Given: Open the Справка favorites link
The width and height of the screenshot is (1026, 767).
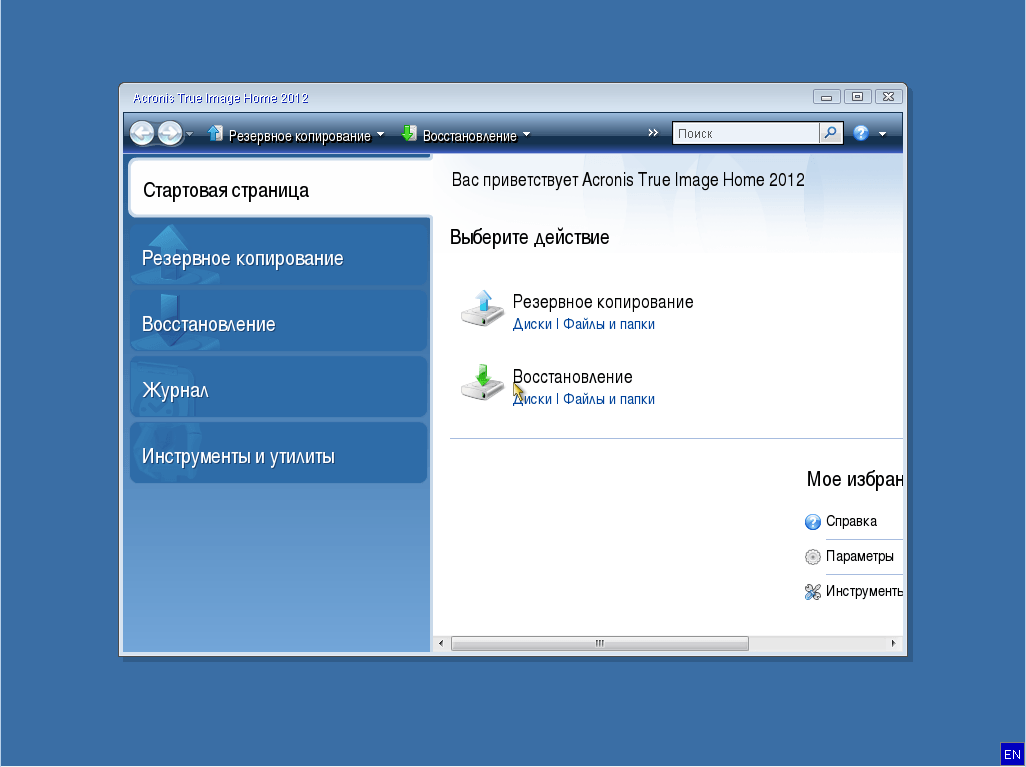Looking at the screenshot, I should [x=851, y=521].
